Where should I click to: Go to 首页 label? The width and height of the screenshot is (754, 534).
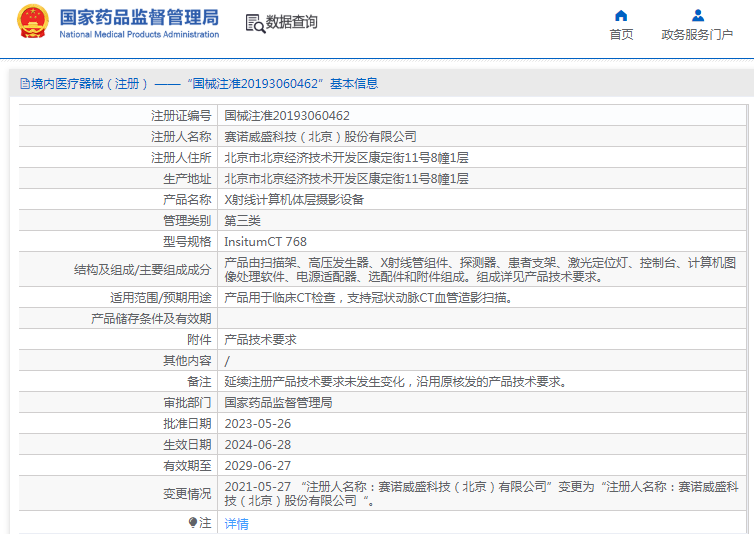point(621,35)
